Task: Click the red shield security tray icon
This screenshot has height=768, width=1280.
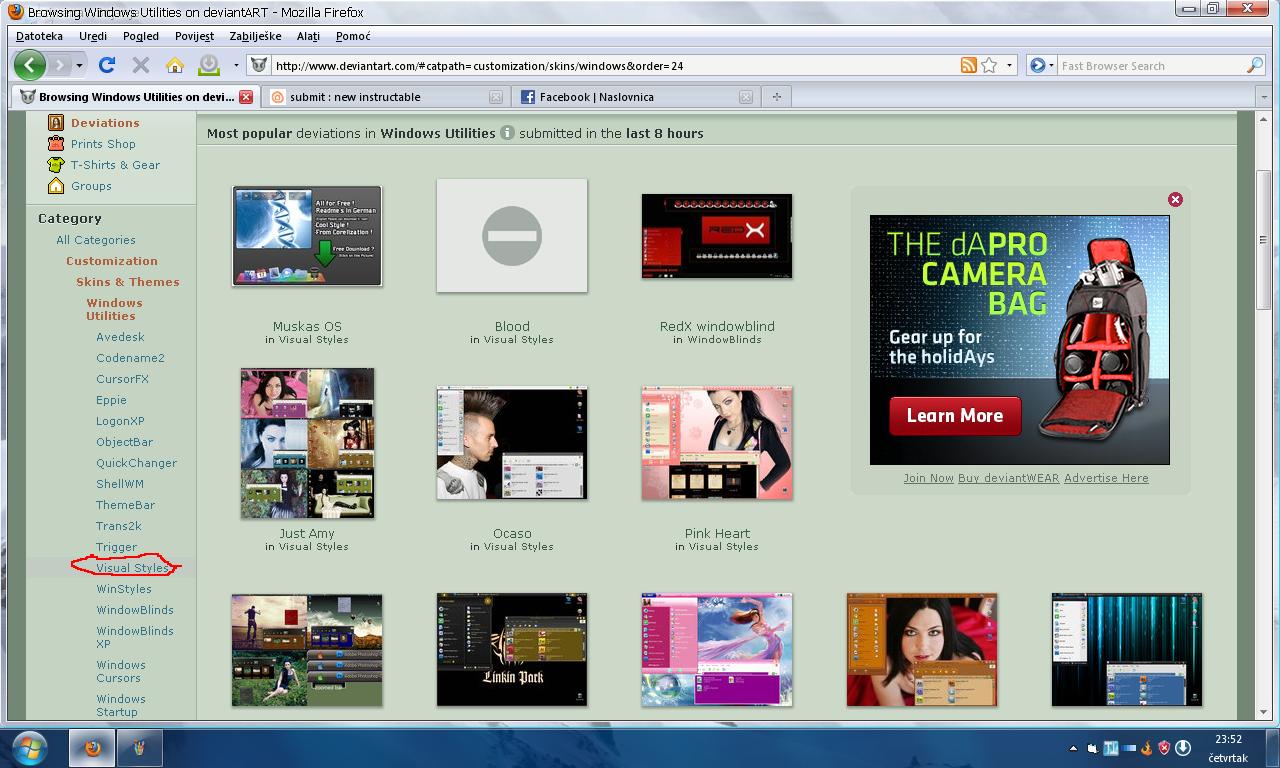Action: 1164,748
